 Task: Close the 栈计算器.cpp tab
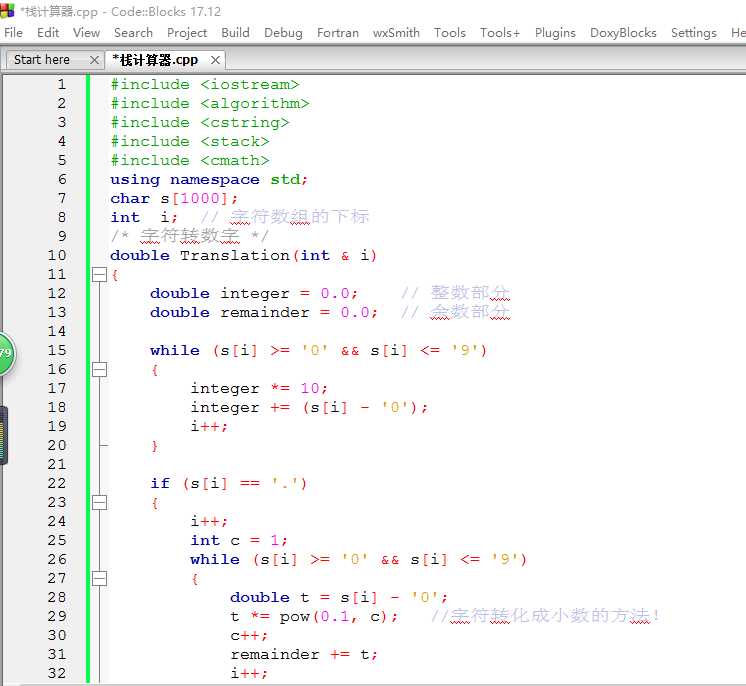(215, 60)
